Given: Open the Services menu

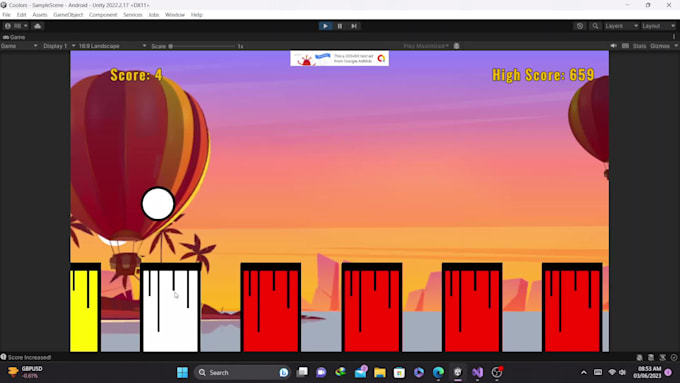Looking at the screenshot, I should 133,15.
